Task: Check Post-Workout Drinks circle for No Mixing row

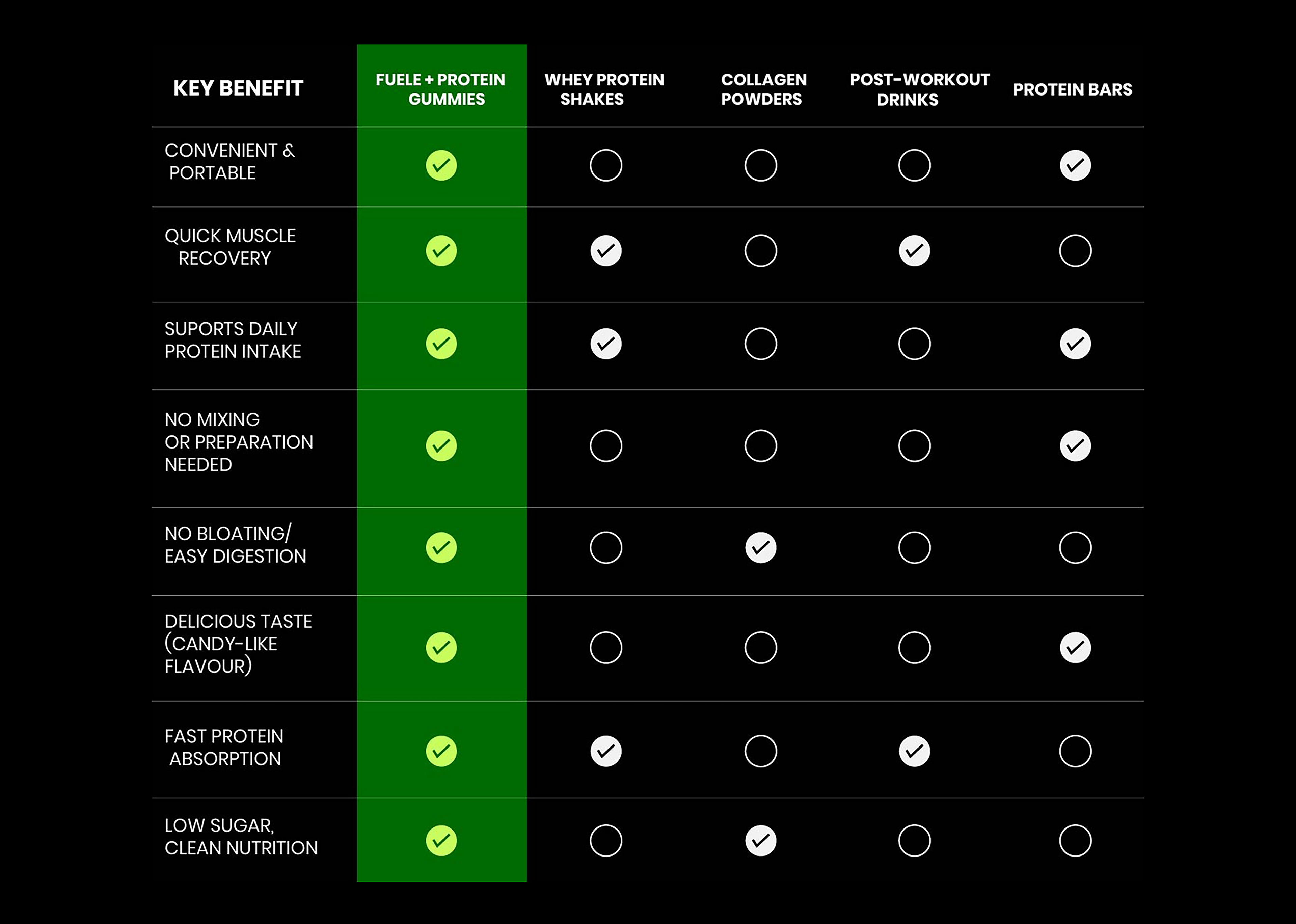Action: click(x=914, y=445)
